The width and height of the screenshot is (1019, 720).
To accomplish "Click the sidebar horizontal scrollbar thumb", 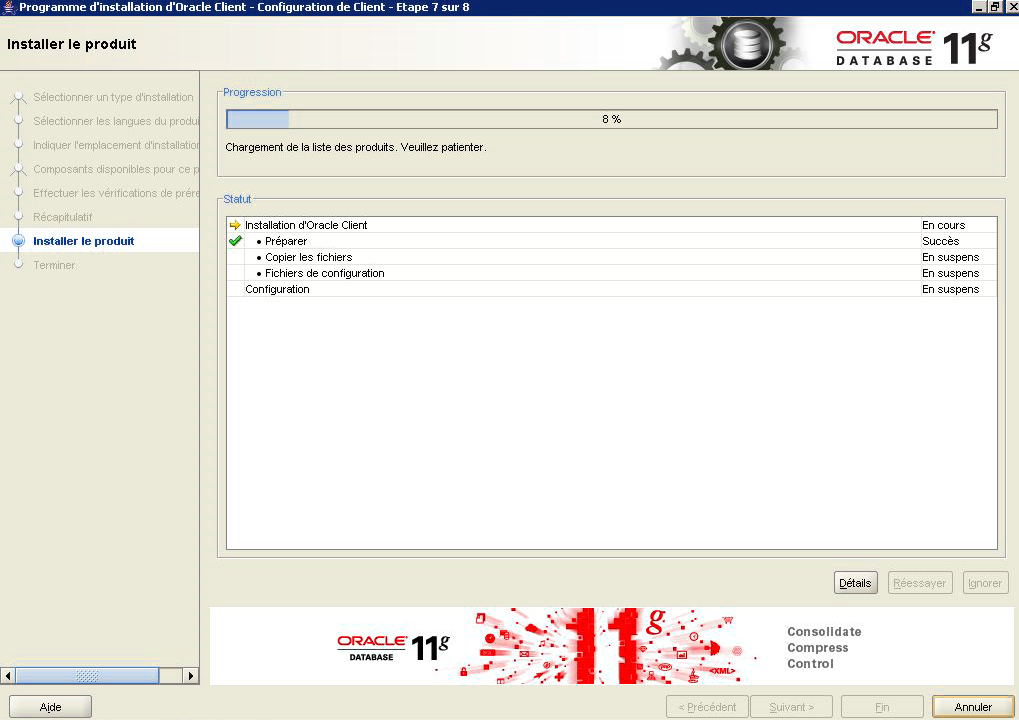I will 87,676.
